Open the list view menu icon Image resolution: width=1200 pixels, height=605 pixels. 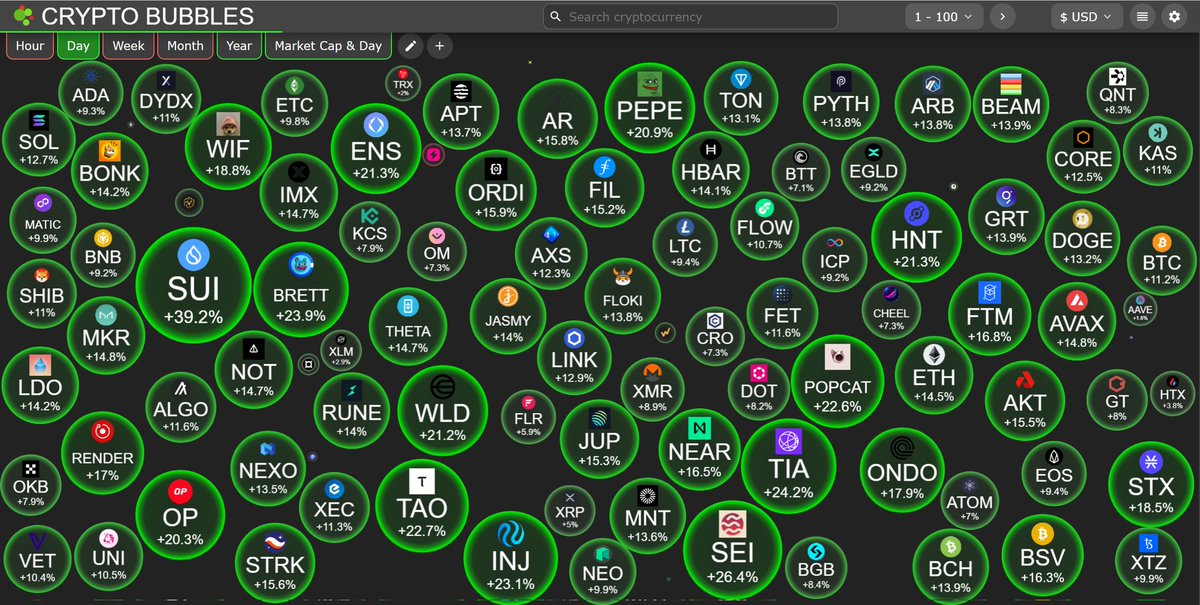click(1143, 17)
